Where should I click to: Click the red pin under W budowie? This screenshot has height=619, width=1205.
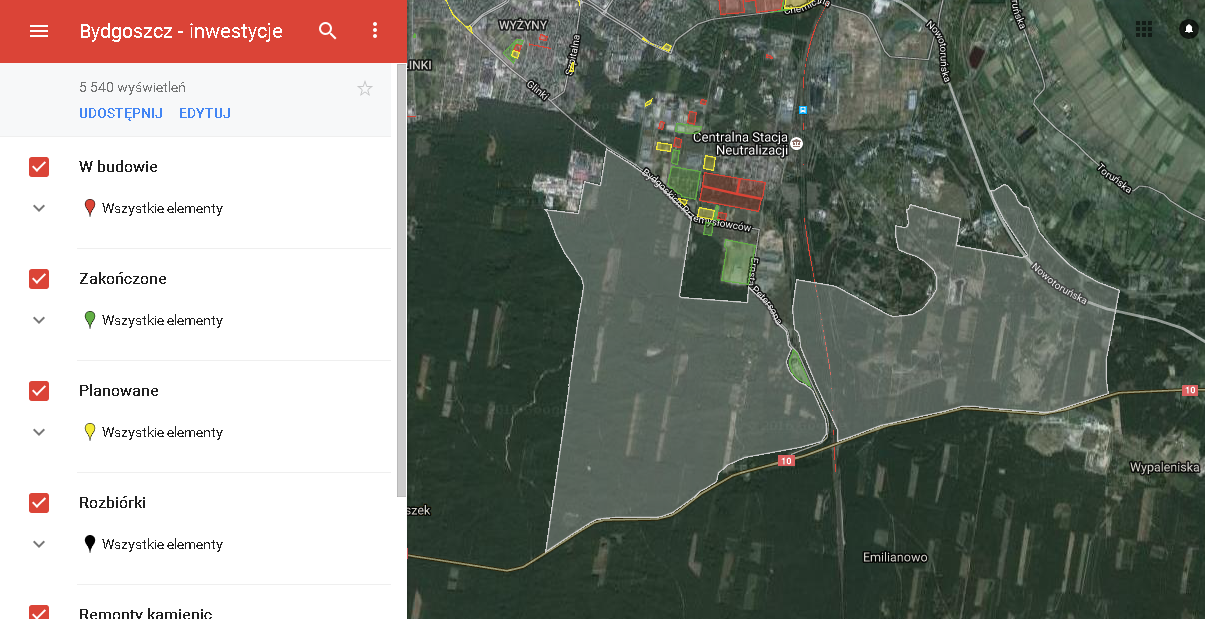click(90, 208)
